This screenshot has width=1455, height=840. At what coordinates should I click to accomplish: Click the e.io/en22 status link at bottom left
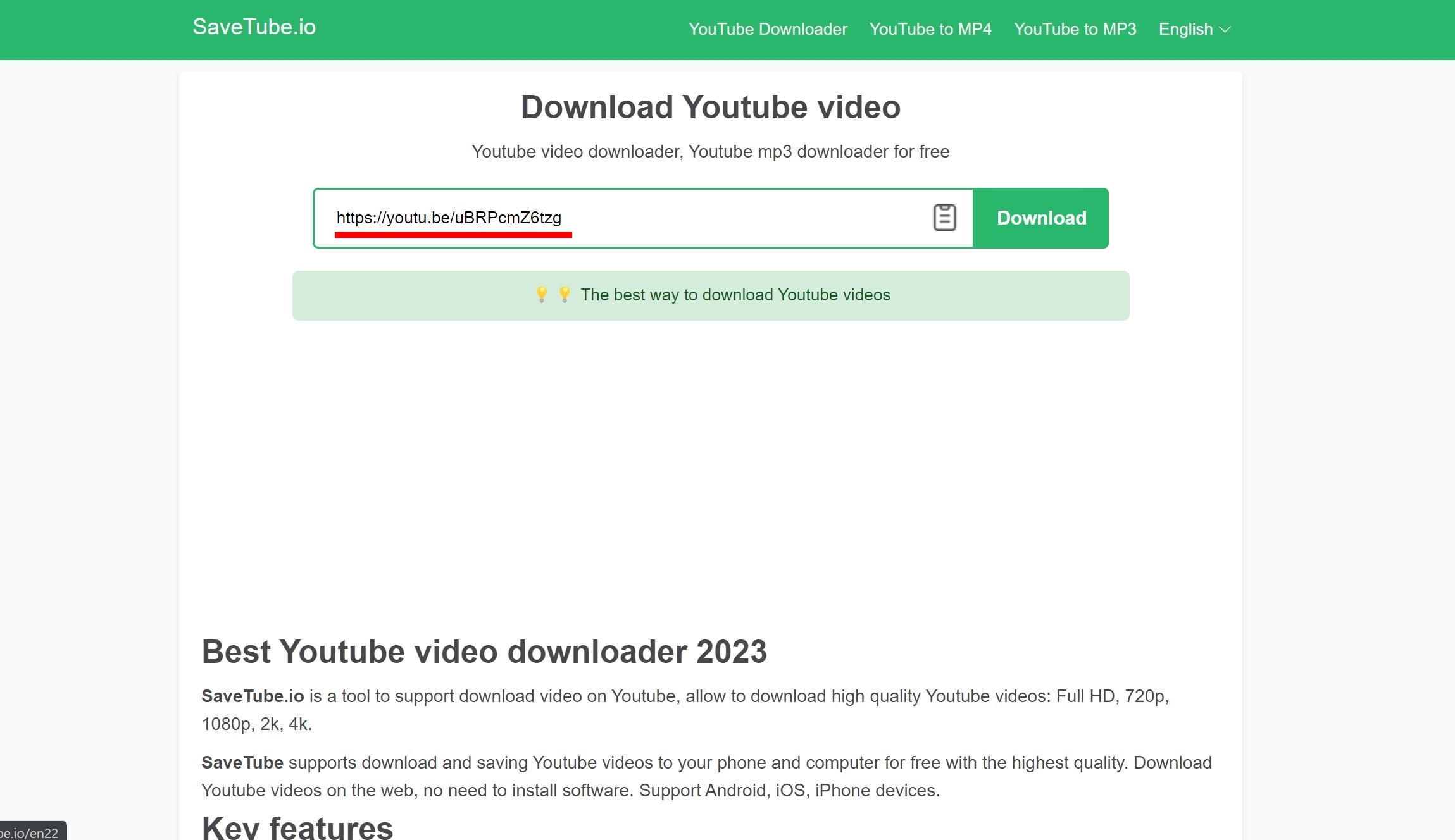click(x=30, y=832)
